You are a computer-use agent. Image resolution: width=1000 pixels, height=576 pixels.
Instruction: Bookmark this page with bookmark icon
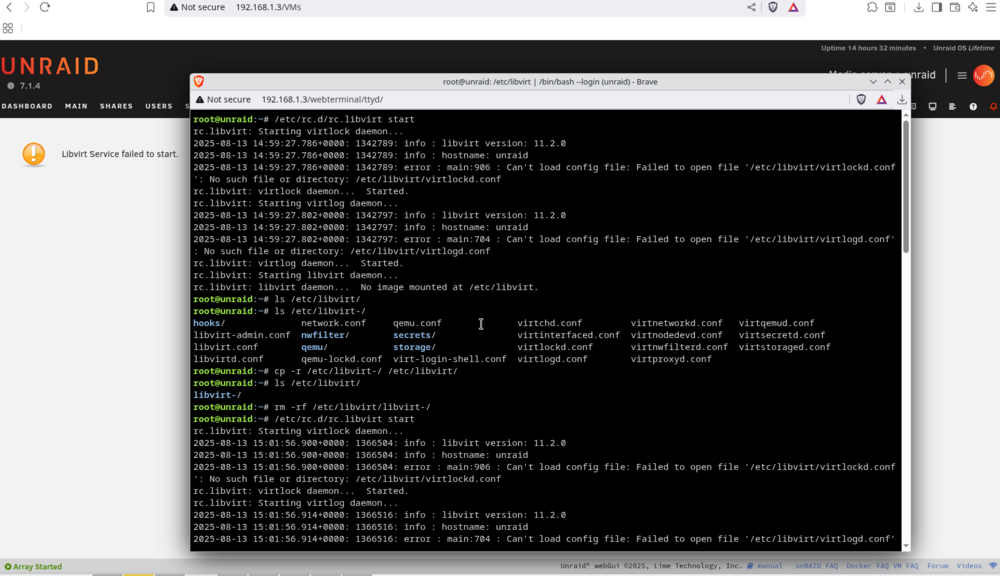[x=151, y=7]
